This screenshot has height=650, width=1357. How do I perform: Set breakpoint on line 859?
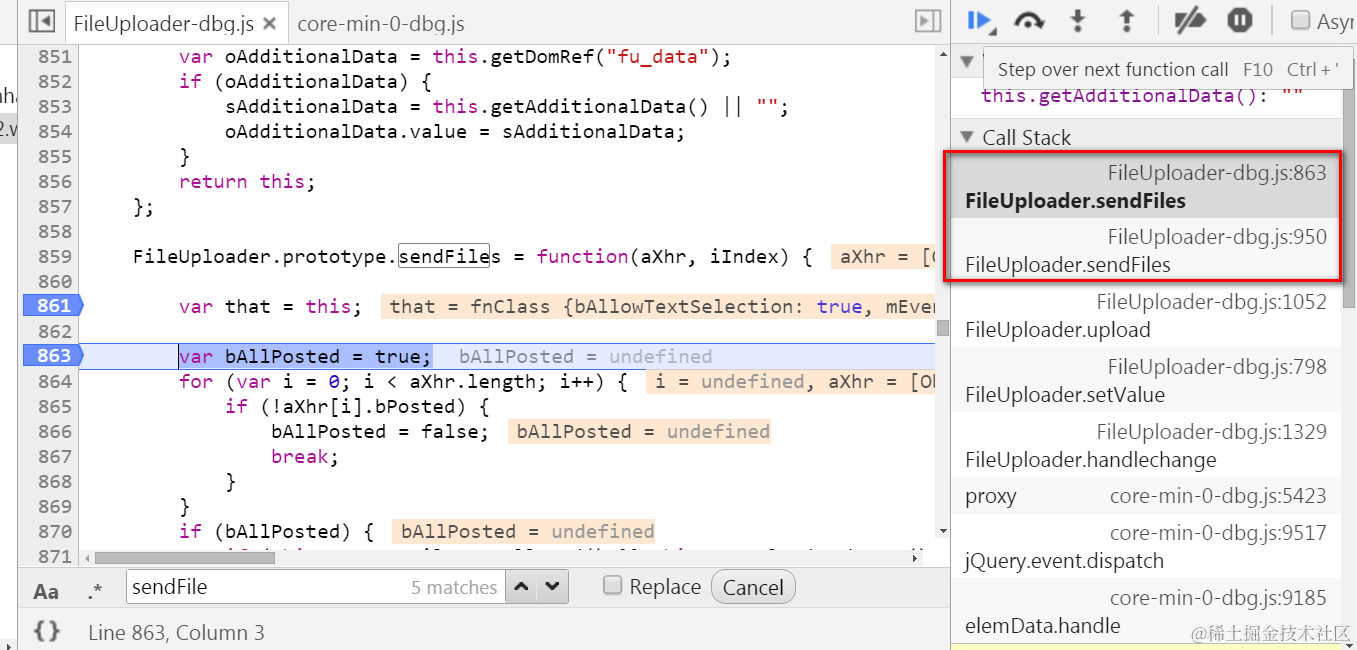point(54,256)
